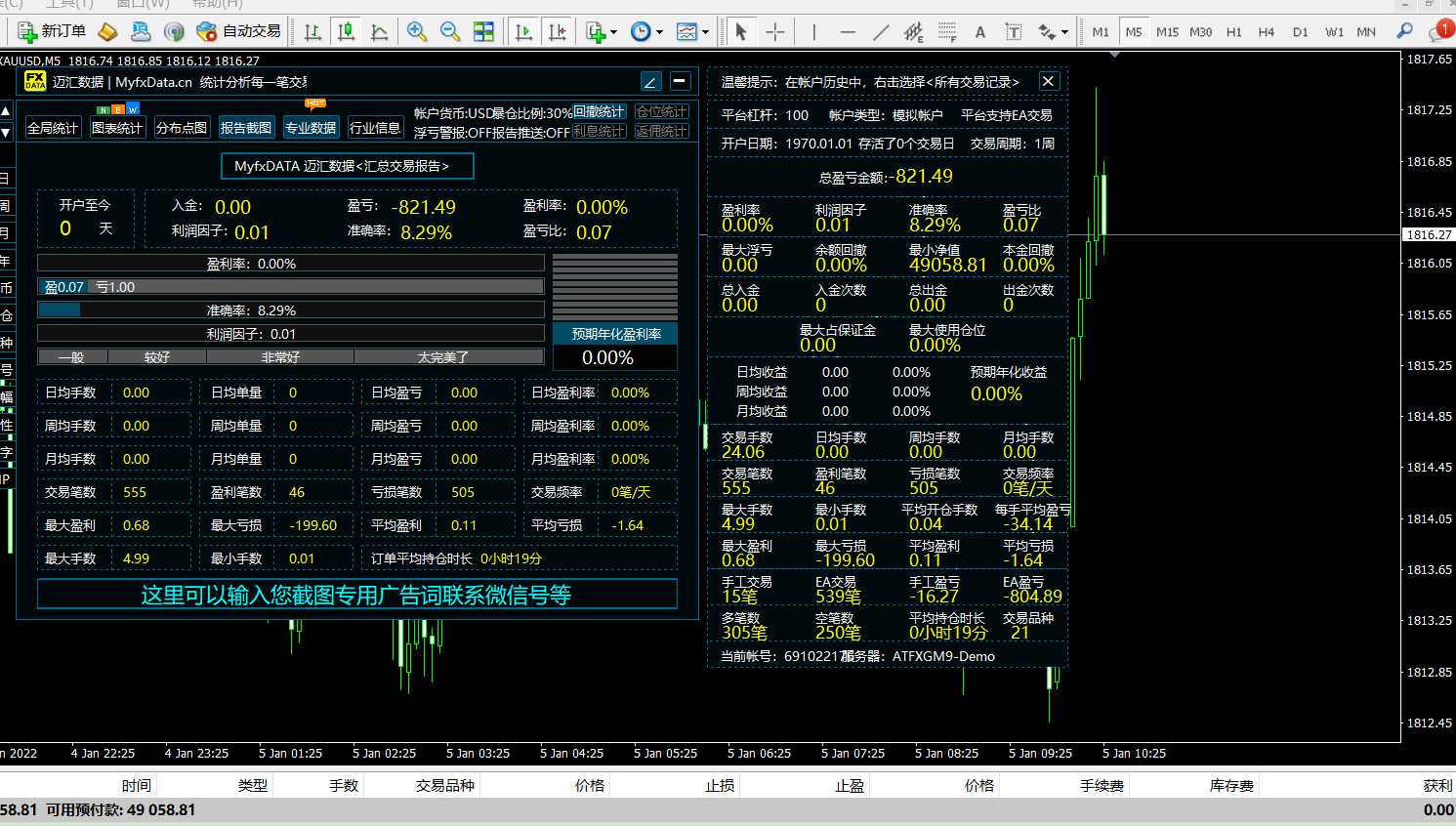The width and height of the screenshot is (1456, 826).
Task: Select the vertical line drawing tool
Action: pyautogui.click(x=813, y=32)
